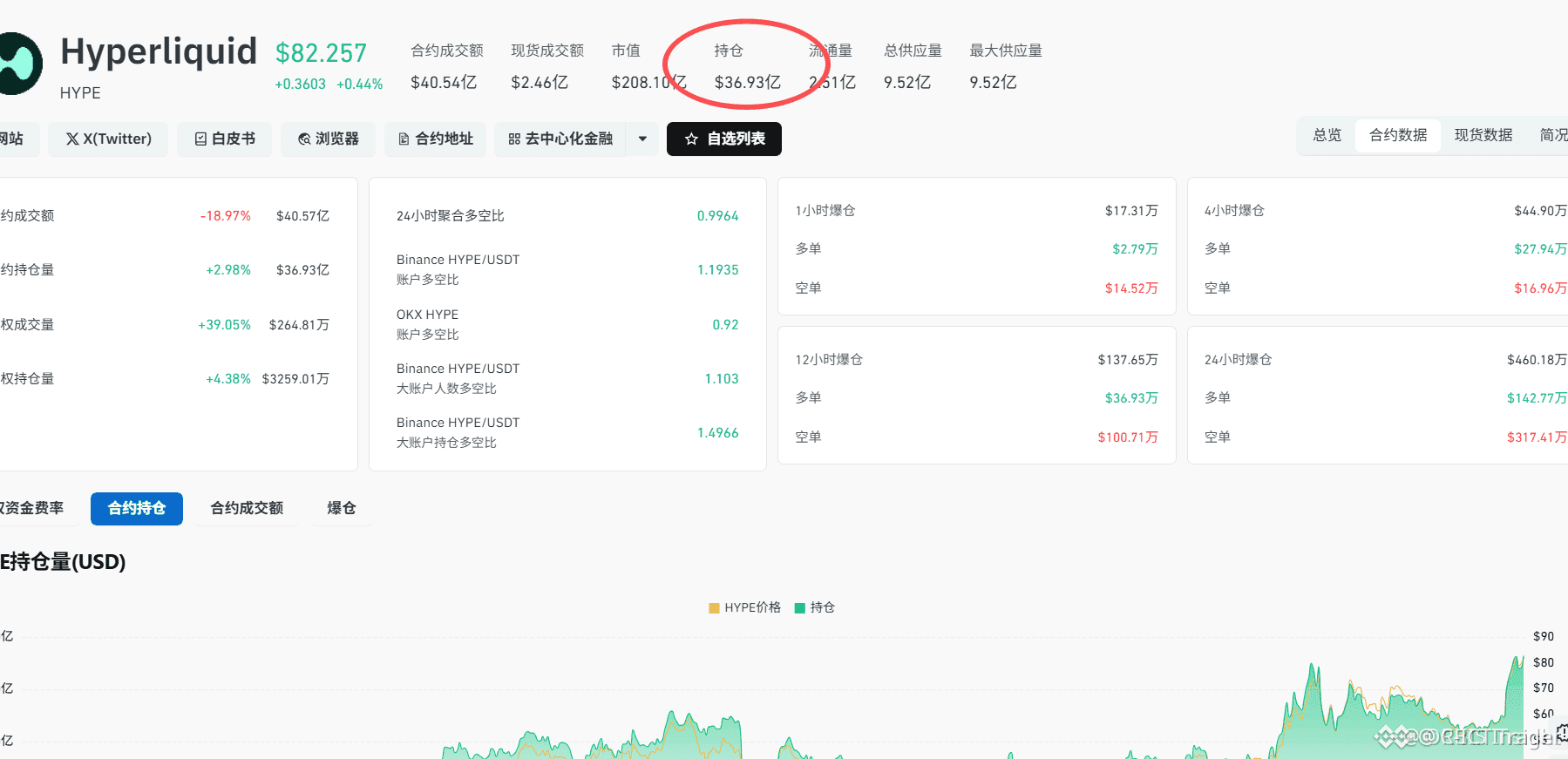This screenshot has height=759, width=1568.
Task: Switch to the 合约数据 tab
Action: pyautogui.click(x=1398, y=135)
